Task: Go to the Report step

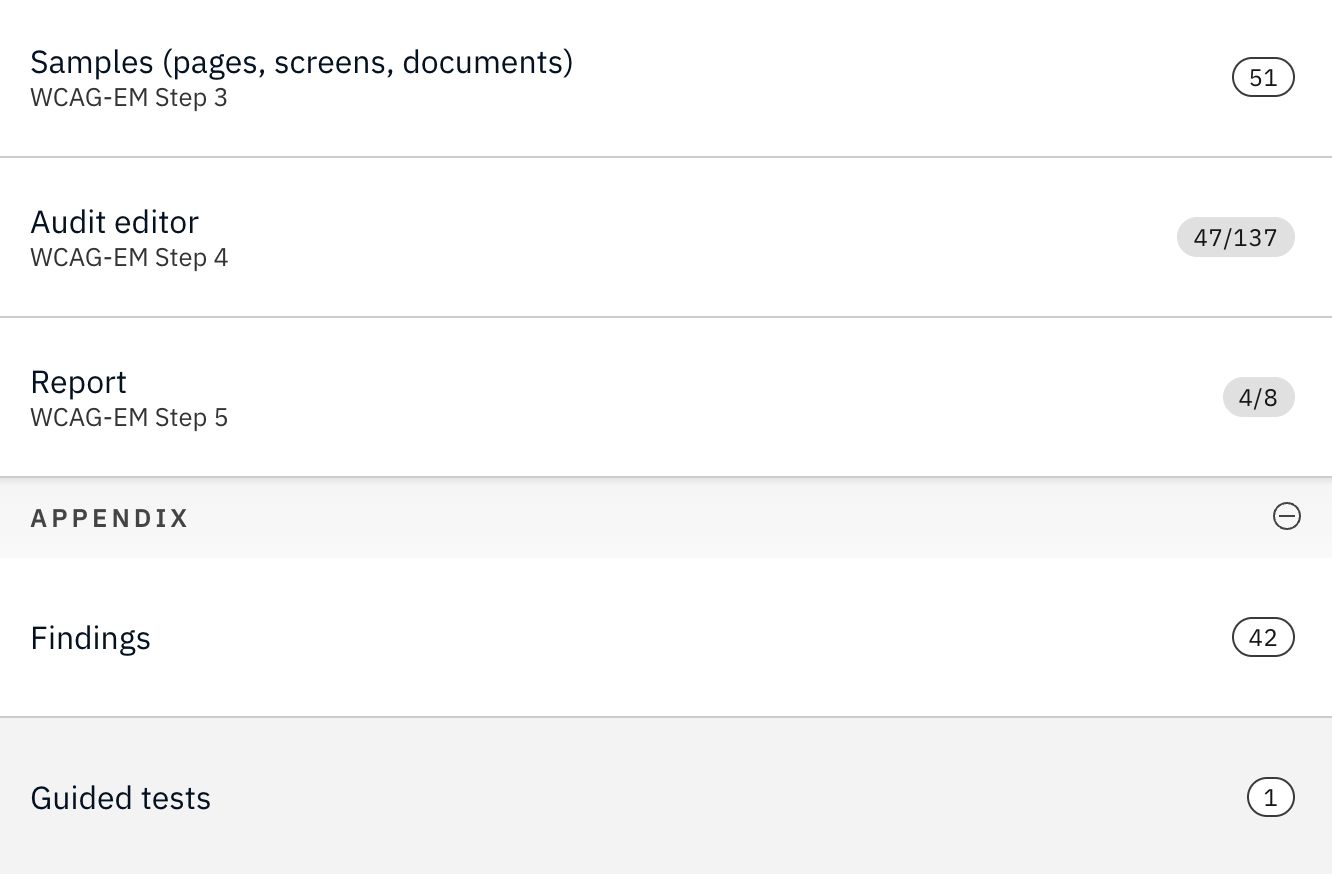Action: [79, 382]
